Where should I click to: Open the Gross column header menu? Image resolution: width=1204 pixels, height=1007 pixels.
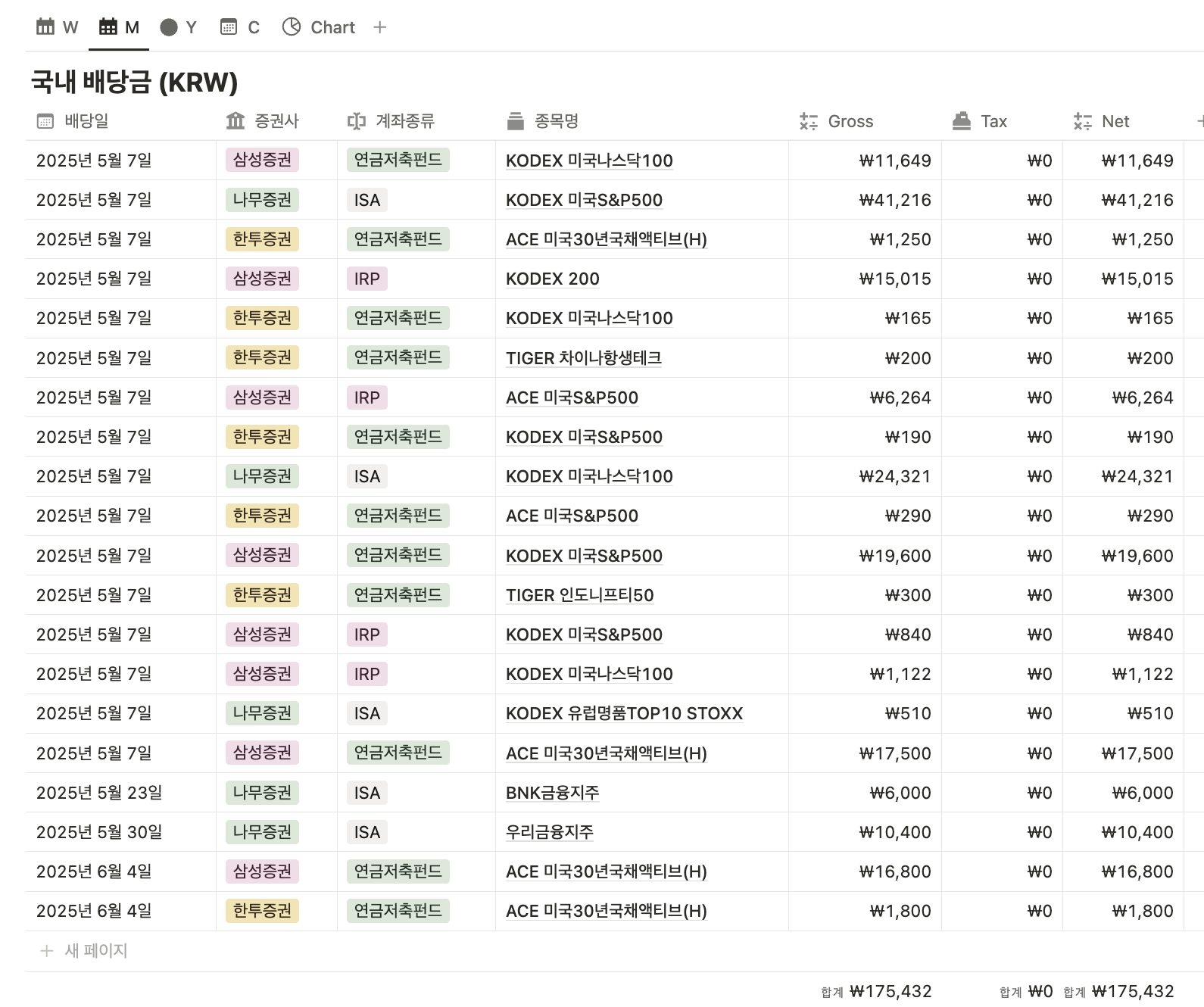click(866, 121)
